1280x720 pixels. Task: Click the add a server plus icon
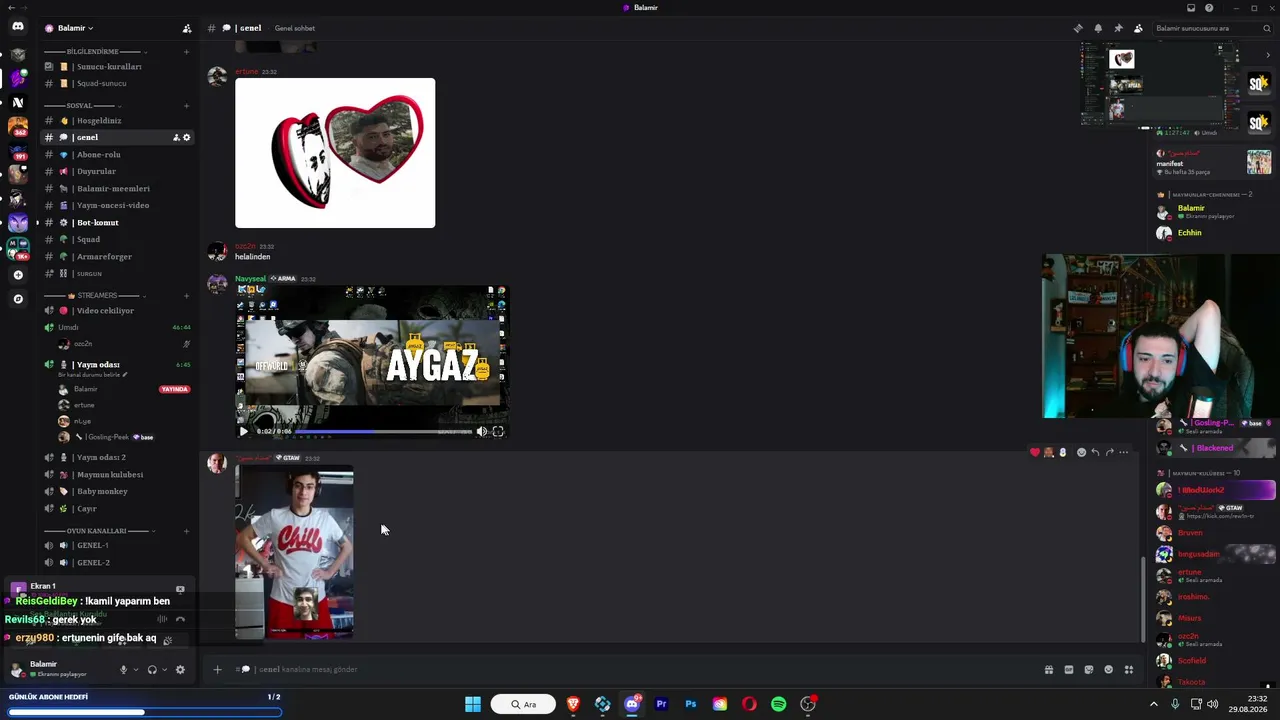18,275
